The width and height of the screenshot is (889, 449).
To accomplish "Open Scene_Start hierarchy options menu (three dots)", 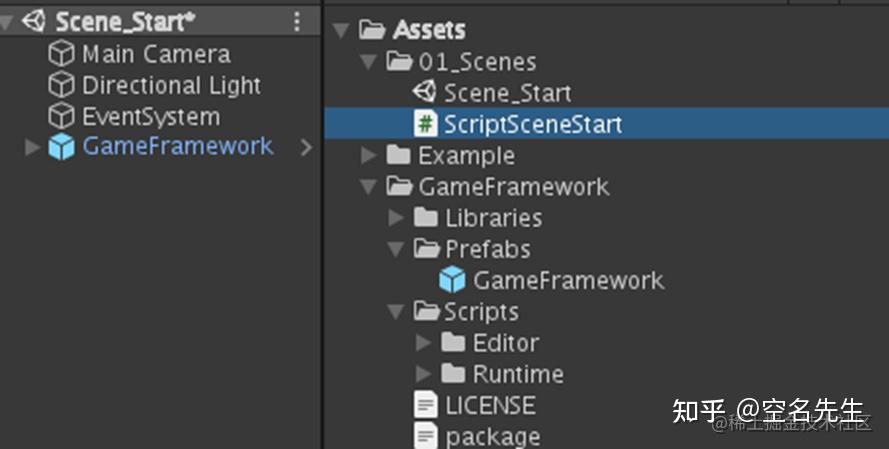I will tap(297, 22).
